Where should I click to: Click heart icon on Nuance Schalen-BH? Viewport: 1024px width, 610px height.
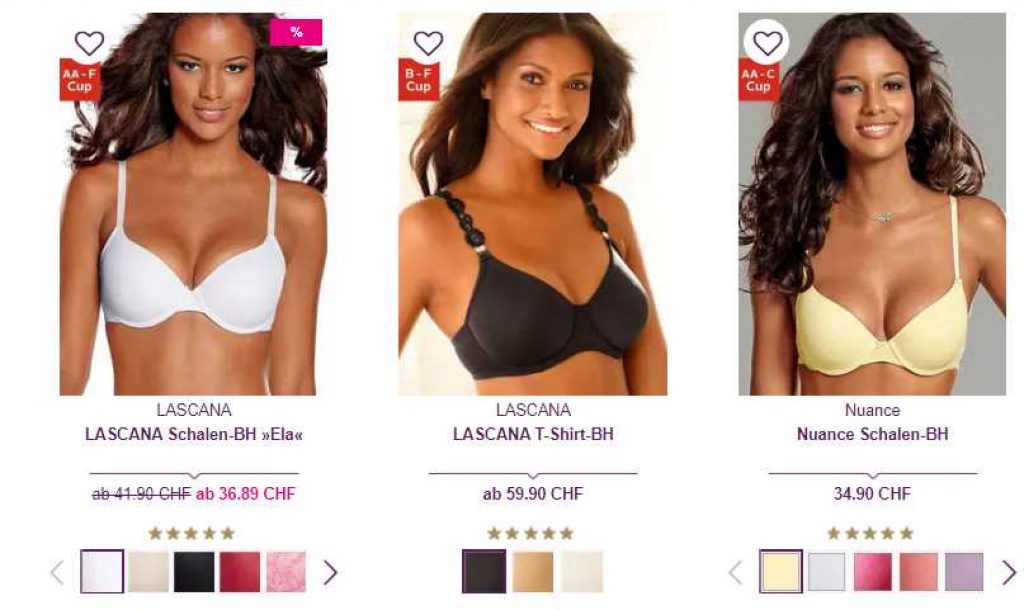click(767, 43)
